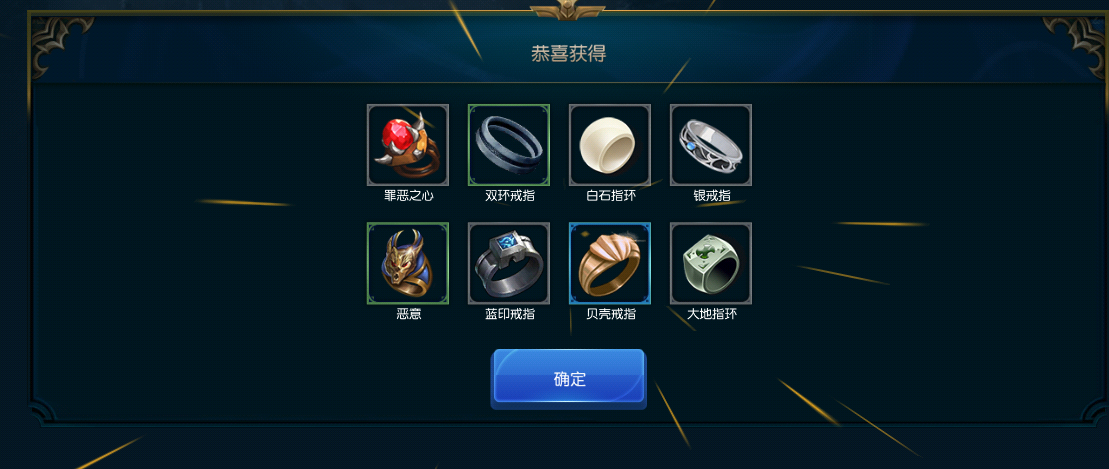Click the 贝壳戒指 item name text
1109x469 pixels.
click(610, 314)
